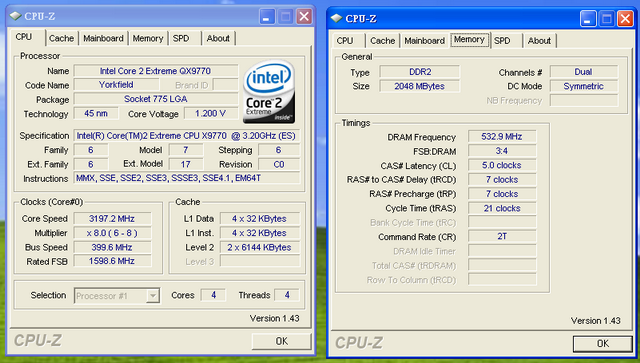Screen dimensions: 640x363
Task: Maximize the left CPU-Z window
Action: tap(286, 17)
